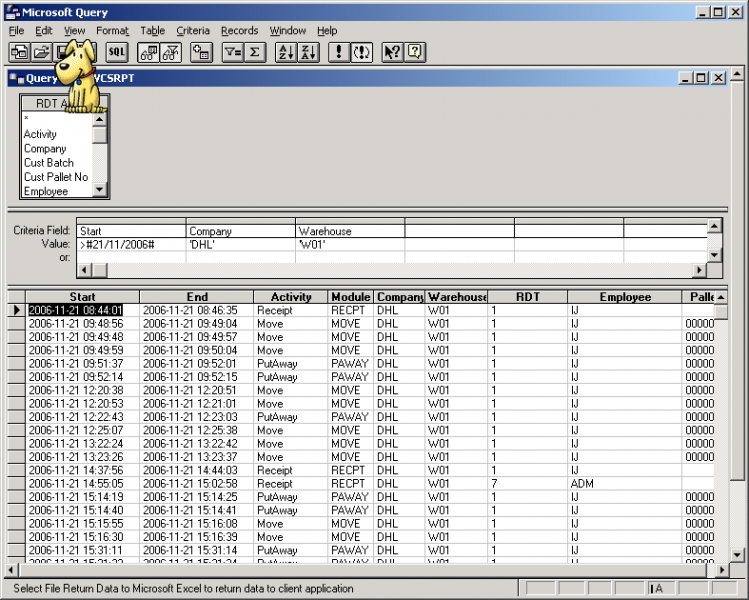Select the End column header
The height and width of the screenshot is (600, 749).
click(x=197, y=297)
